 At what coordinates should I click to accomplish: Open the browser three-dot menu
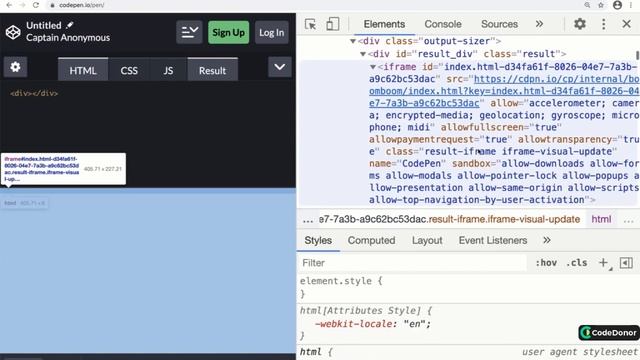(631, 5)
